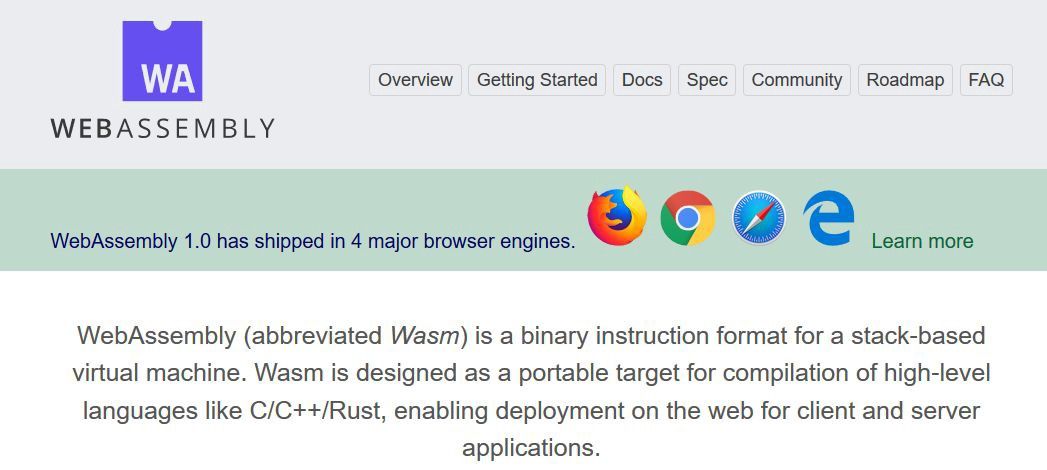Viewport: 1047px width, 470px height.
Task: Click the Firefox browser icon
Action: click(617, 217)
